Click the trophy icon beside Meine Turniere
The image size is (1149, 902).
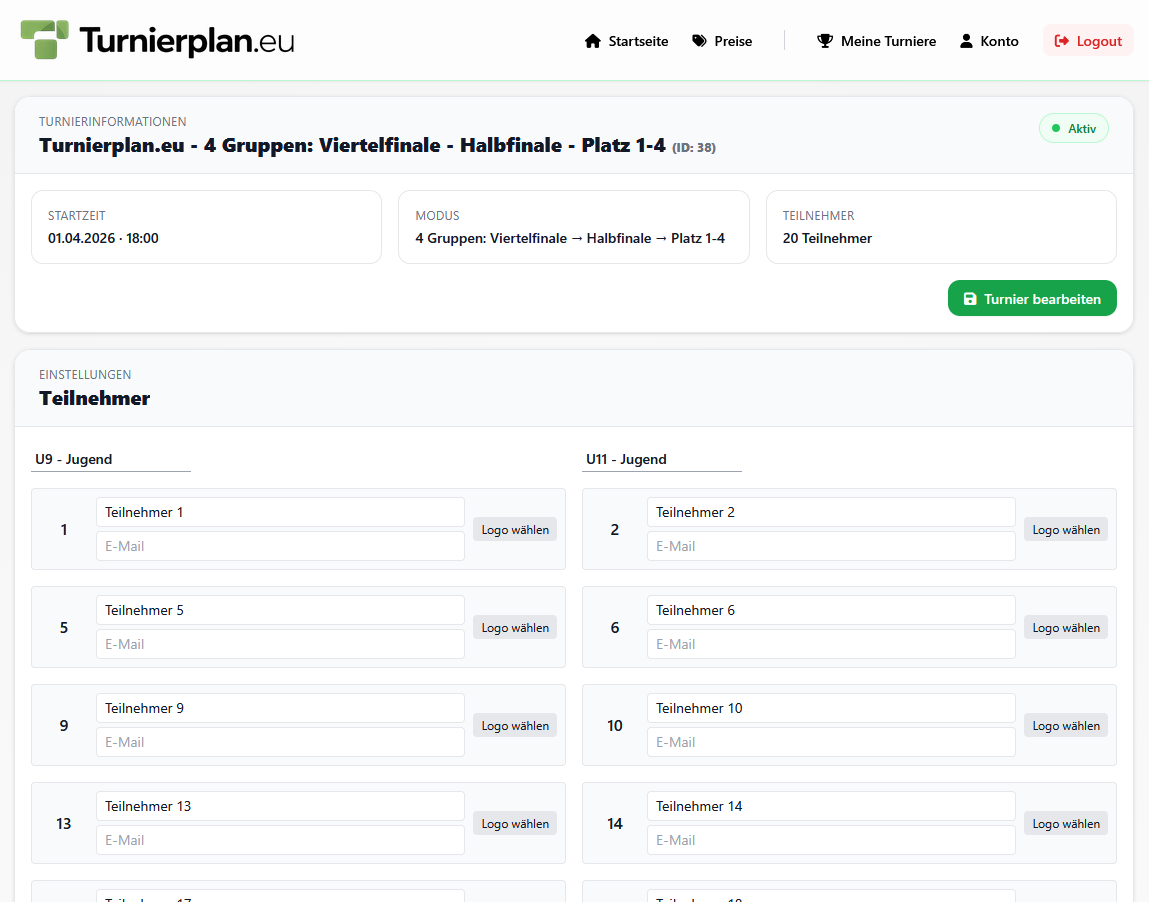(825, 41)
